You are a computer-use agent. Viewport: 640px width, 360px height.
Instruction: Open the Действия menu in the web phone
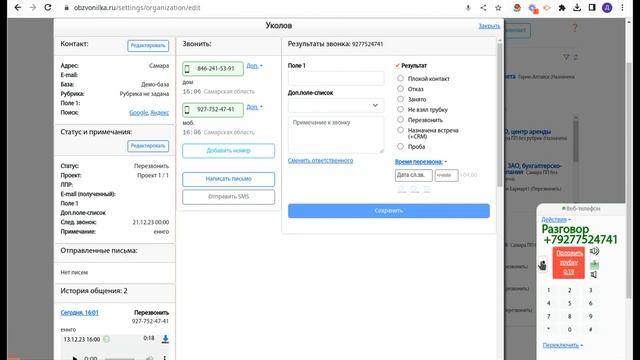(556, 220)
